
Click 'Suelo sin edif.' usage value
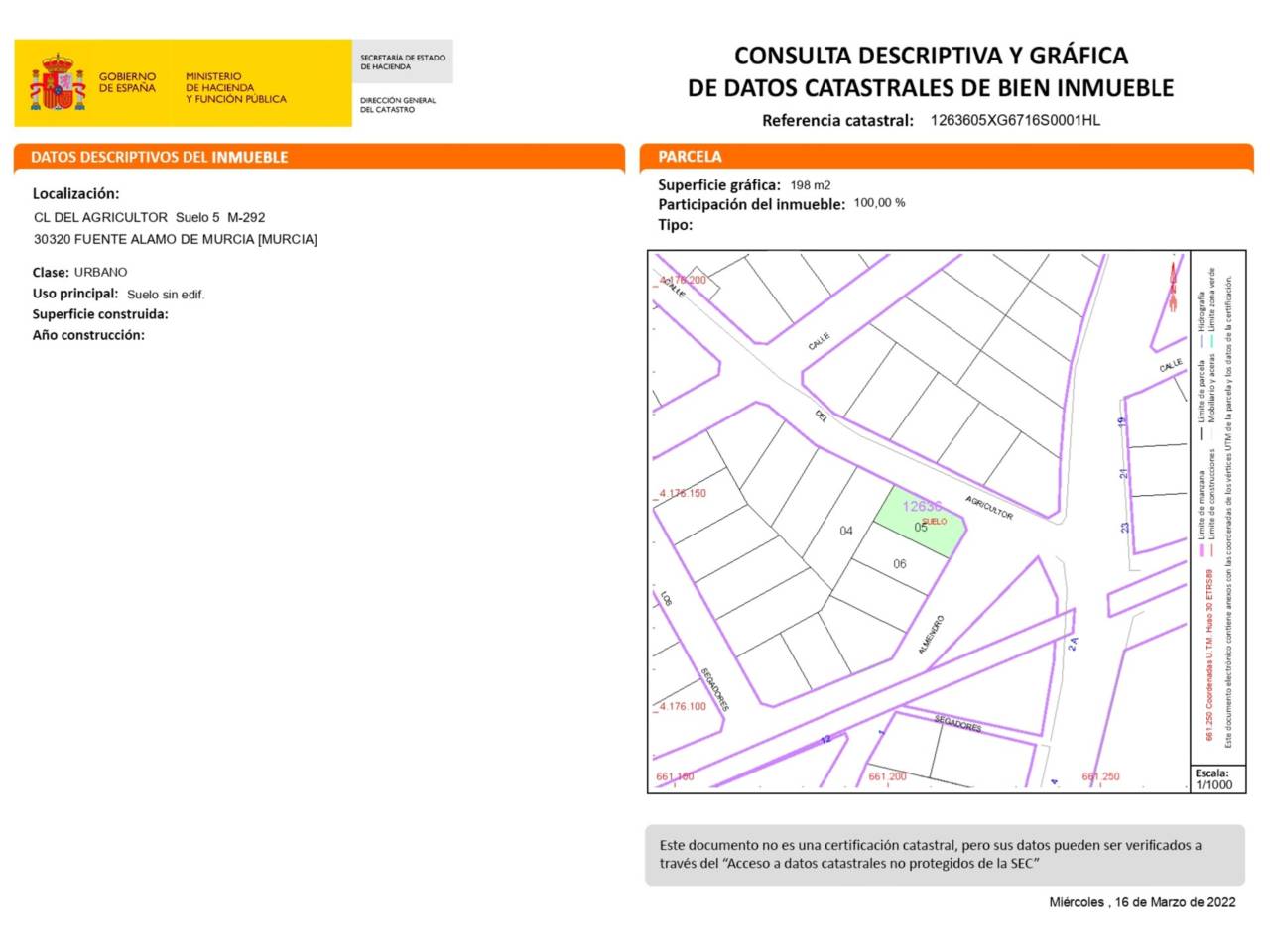click(x=166, y=295)
